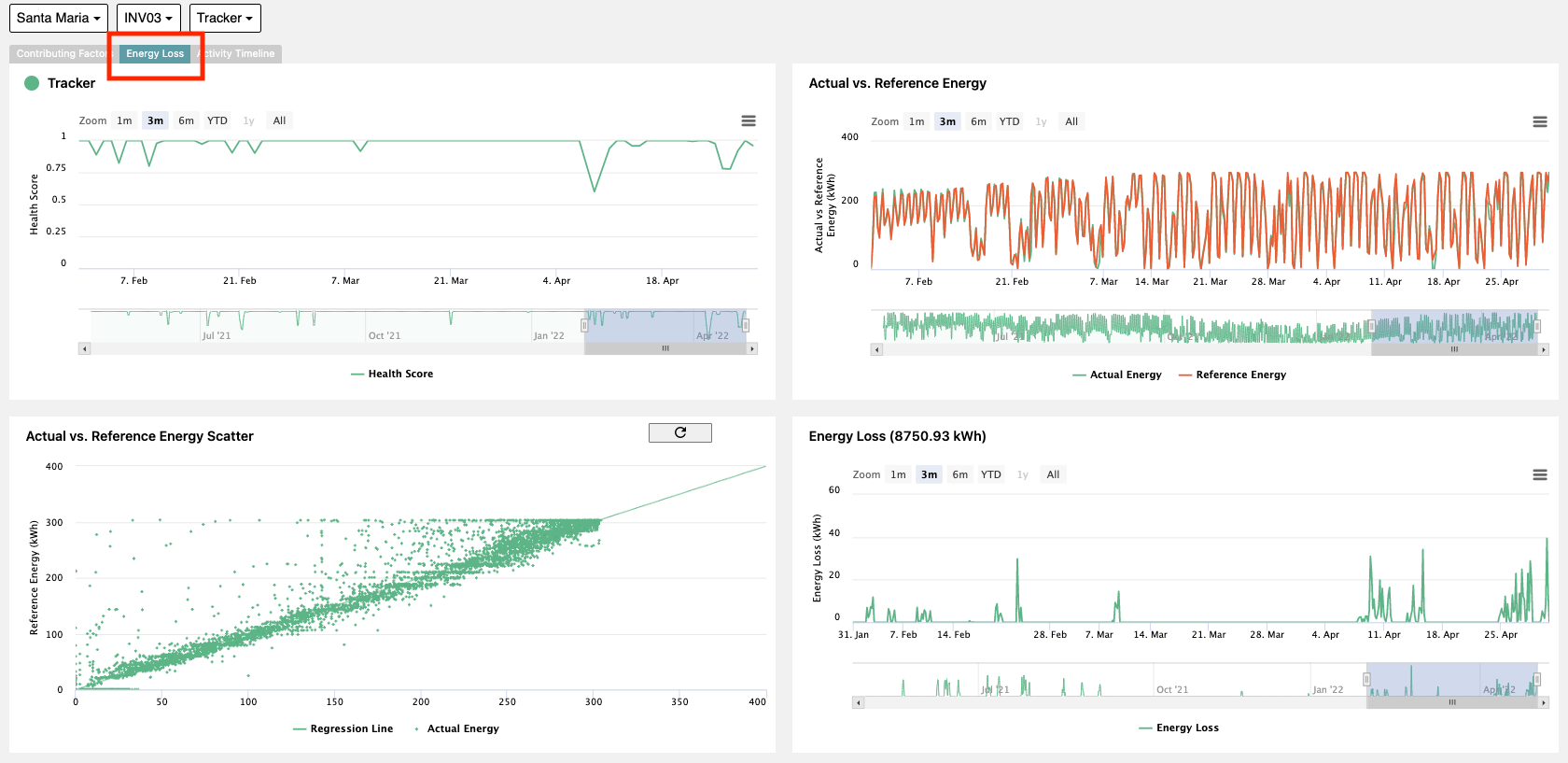Select 6m zoom on Tracker chart
The width and height of the screenshot is (1568, 763).
(187, 120)
